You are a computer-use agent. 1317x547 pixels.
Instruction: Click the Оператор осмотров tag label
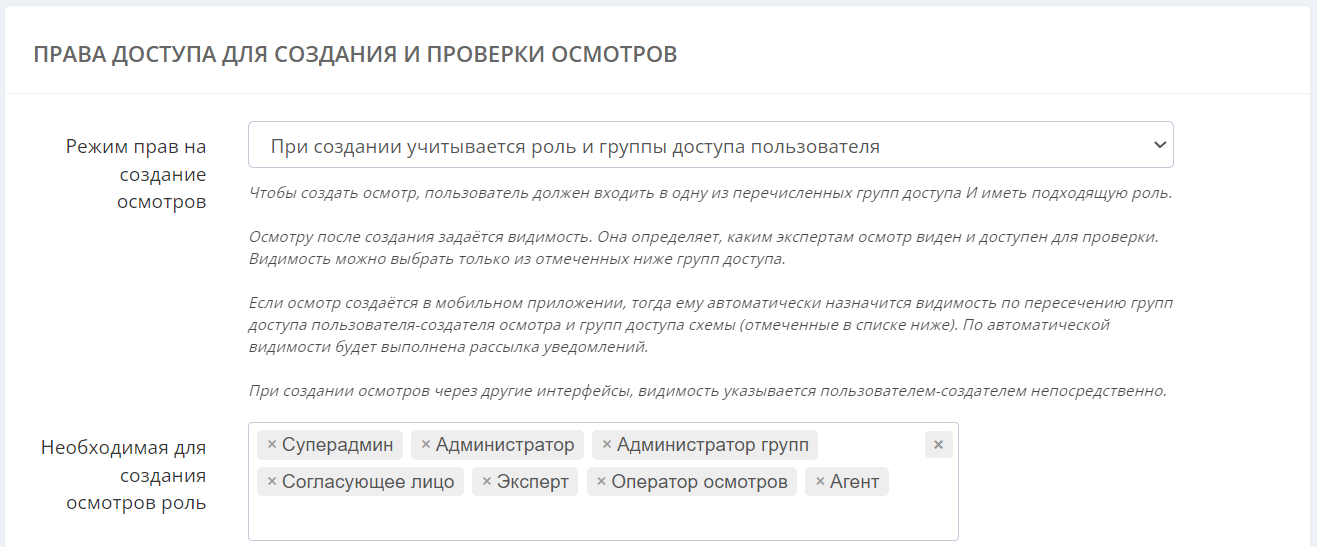tap(699, 482)
